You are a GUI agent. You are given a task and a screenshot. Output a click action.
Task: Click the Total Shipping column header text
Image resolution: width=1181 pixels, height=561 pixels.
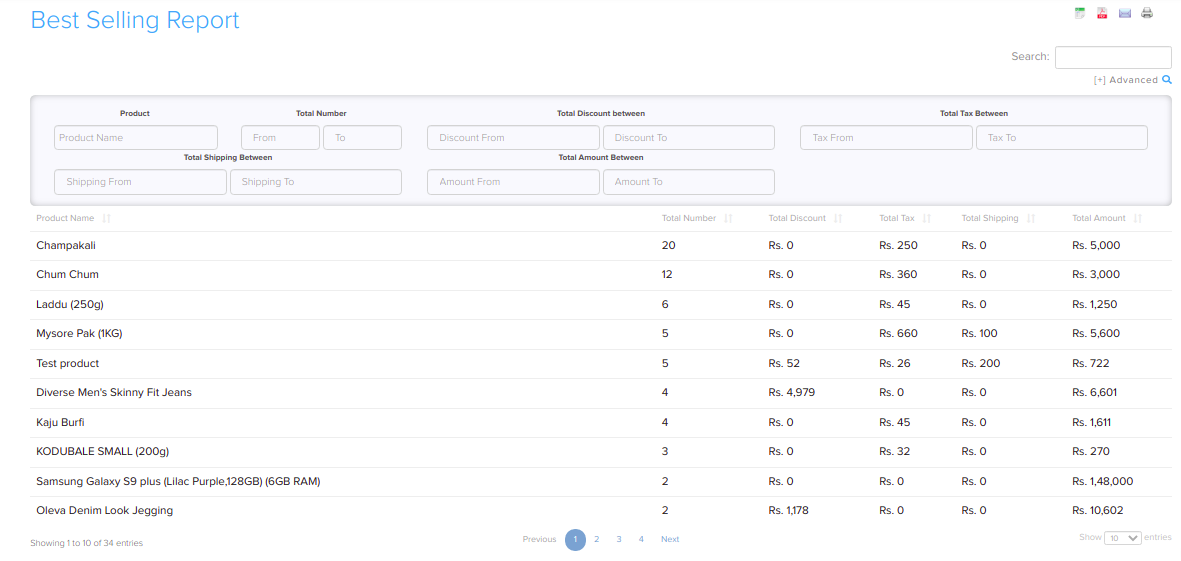coord(990,218)
